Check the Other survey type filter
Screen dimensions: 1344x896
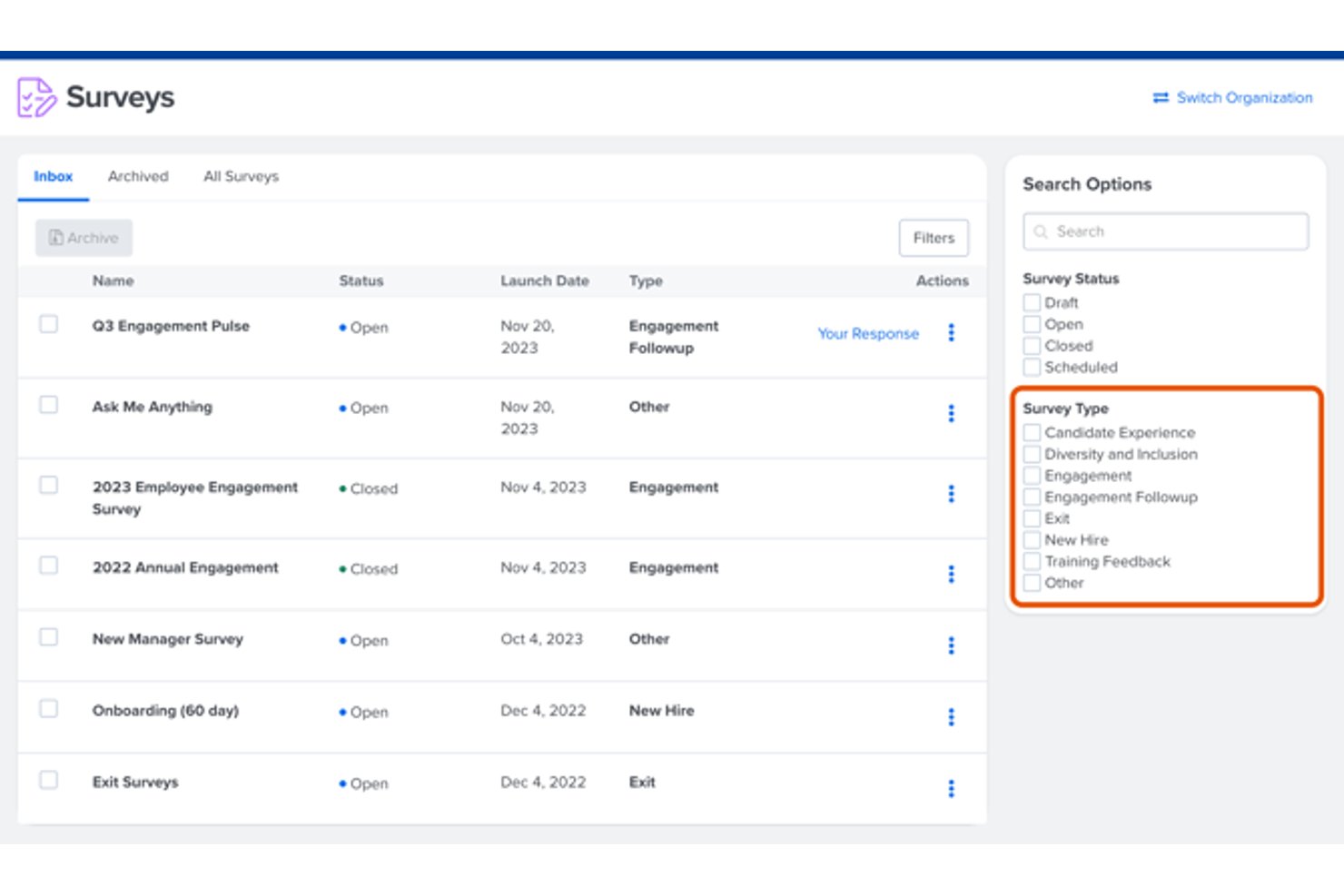[x=1032, y=583]
